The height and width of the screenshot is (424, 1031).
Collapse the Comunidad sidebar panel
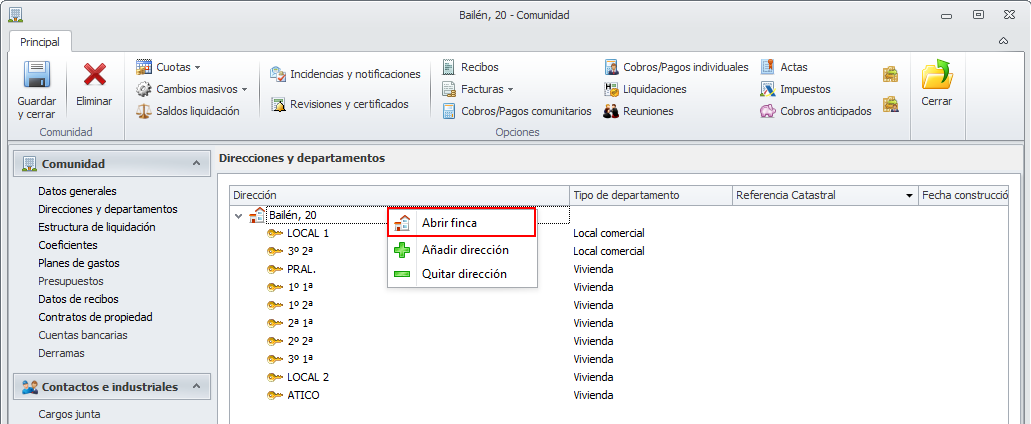click(196, 163)
